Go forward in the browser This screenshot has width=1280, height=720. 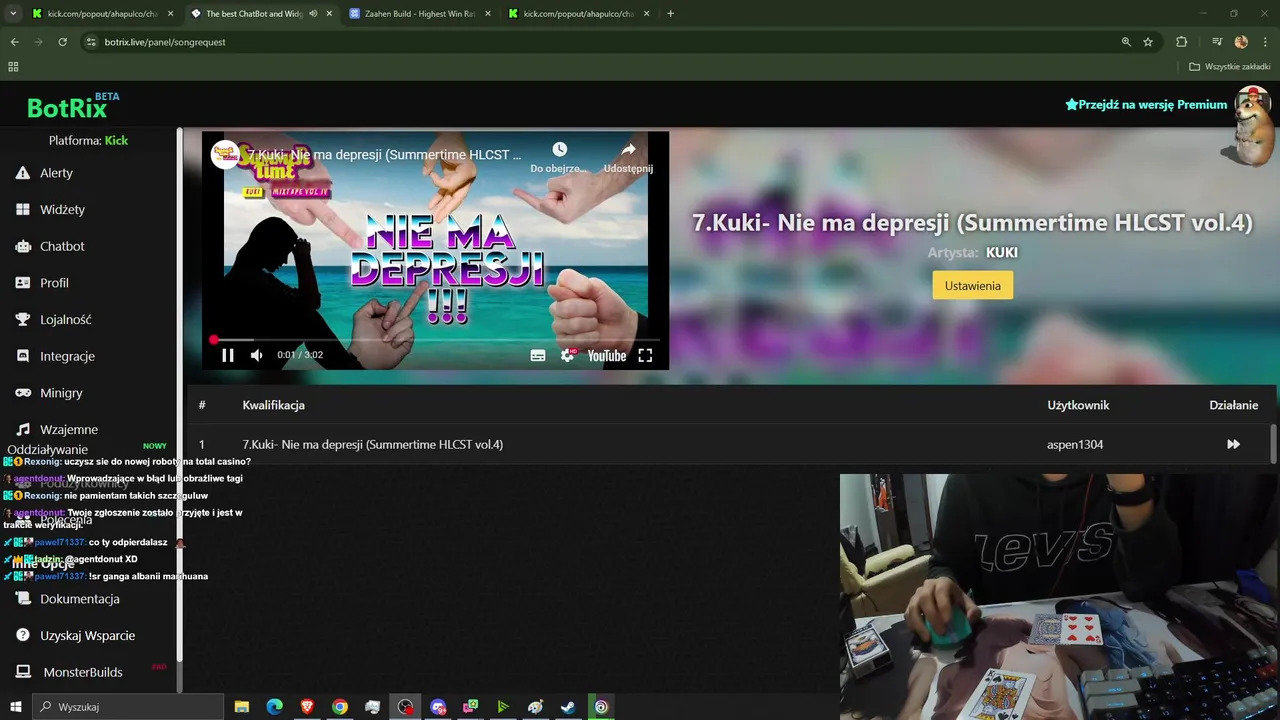(x=38, y=42)
